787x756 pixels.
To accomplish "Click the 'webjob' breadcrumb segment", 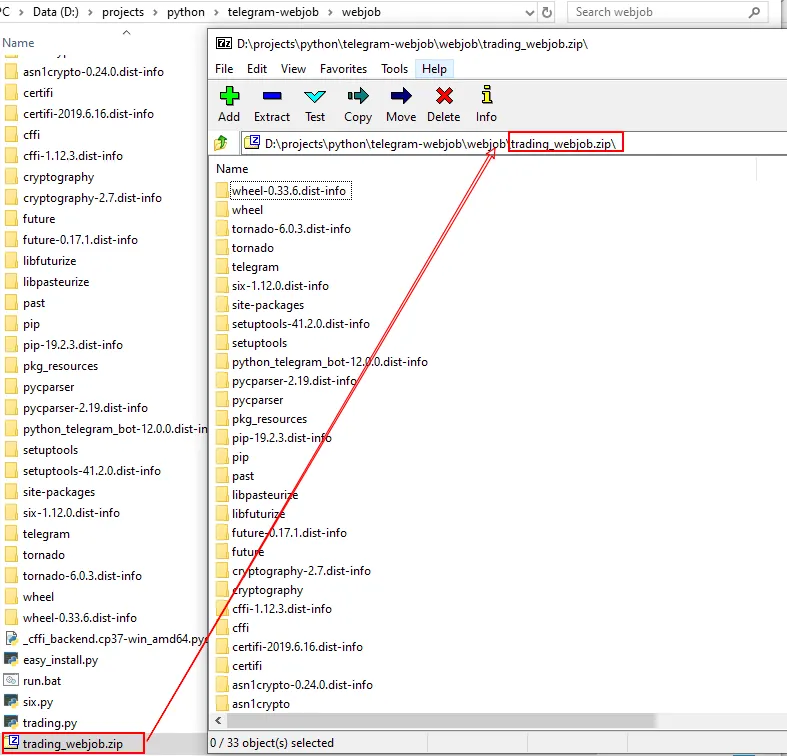I will 361,12.
